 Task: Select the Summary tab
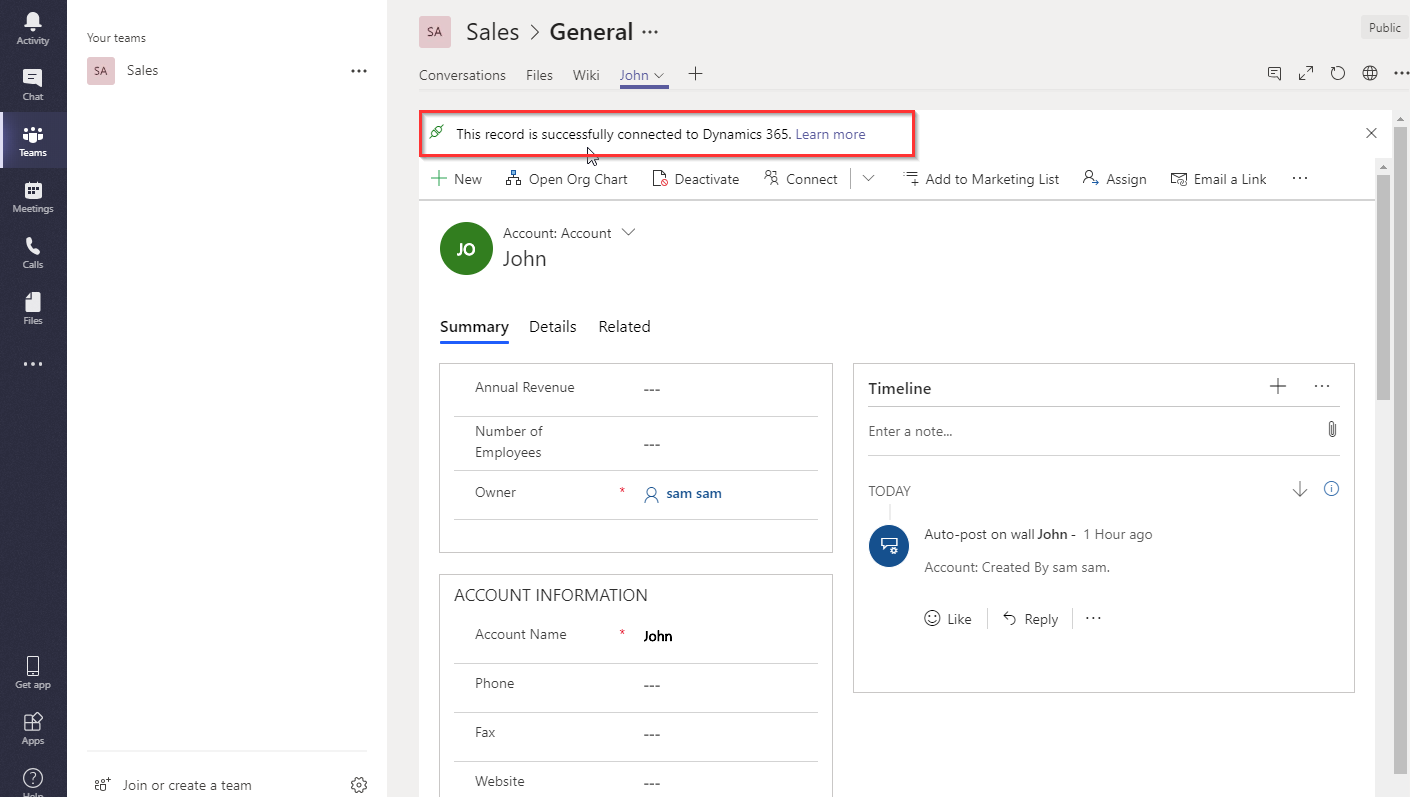(474, 327)
